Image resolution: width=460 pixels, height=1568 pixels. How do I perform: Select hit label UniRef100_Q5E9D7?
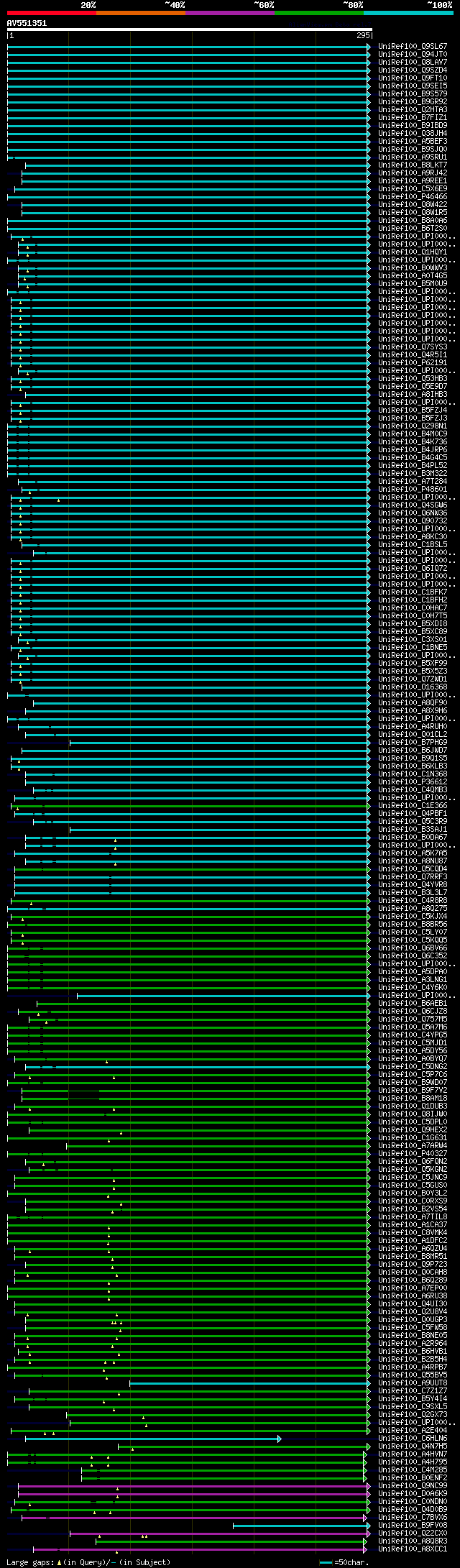(413, 387)
